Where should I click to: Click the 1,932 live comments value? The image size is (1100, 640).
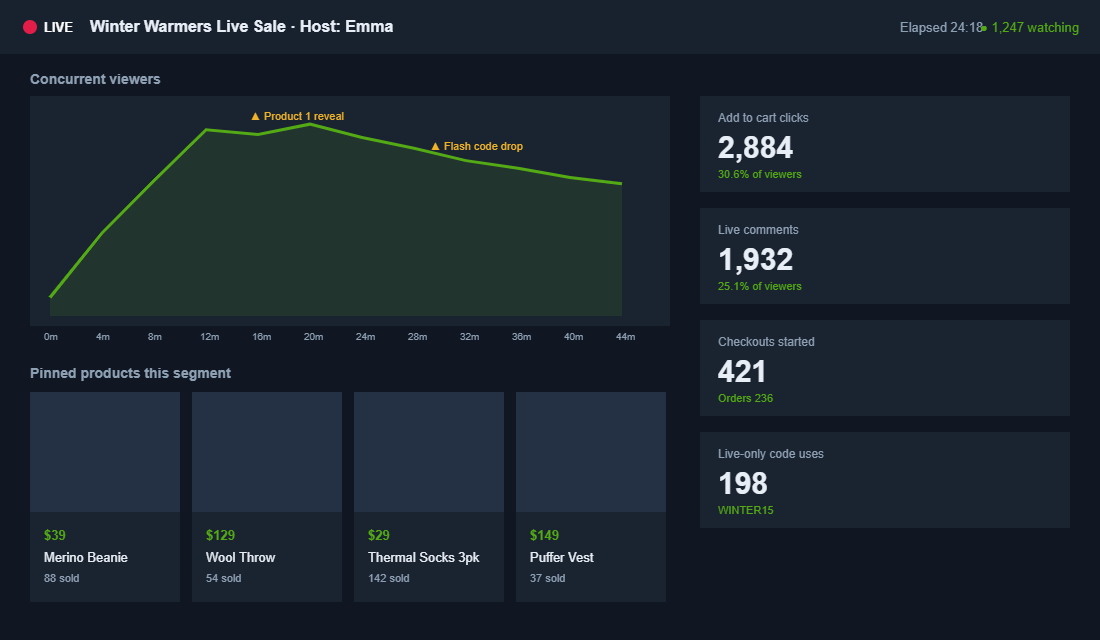pos(756,260)
